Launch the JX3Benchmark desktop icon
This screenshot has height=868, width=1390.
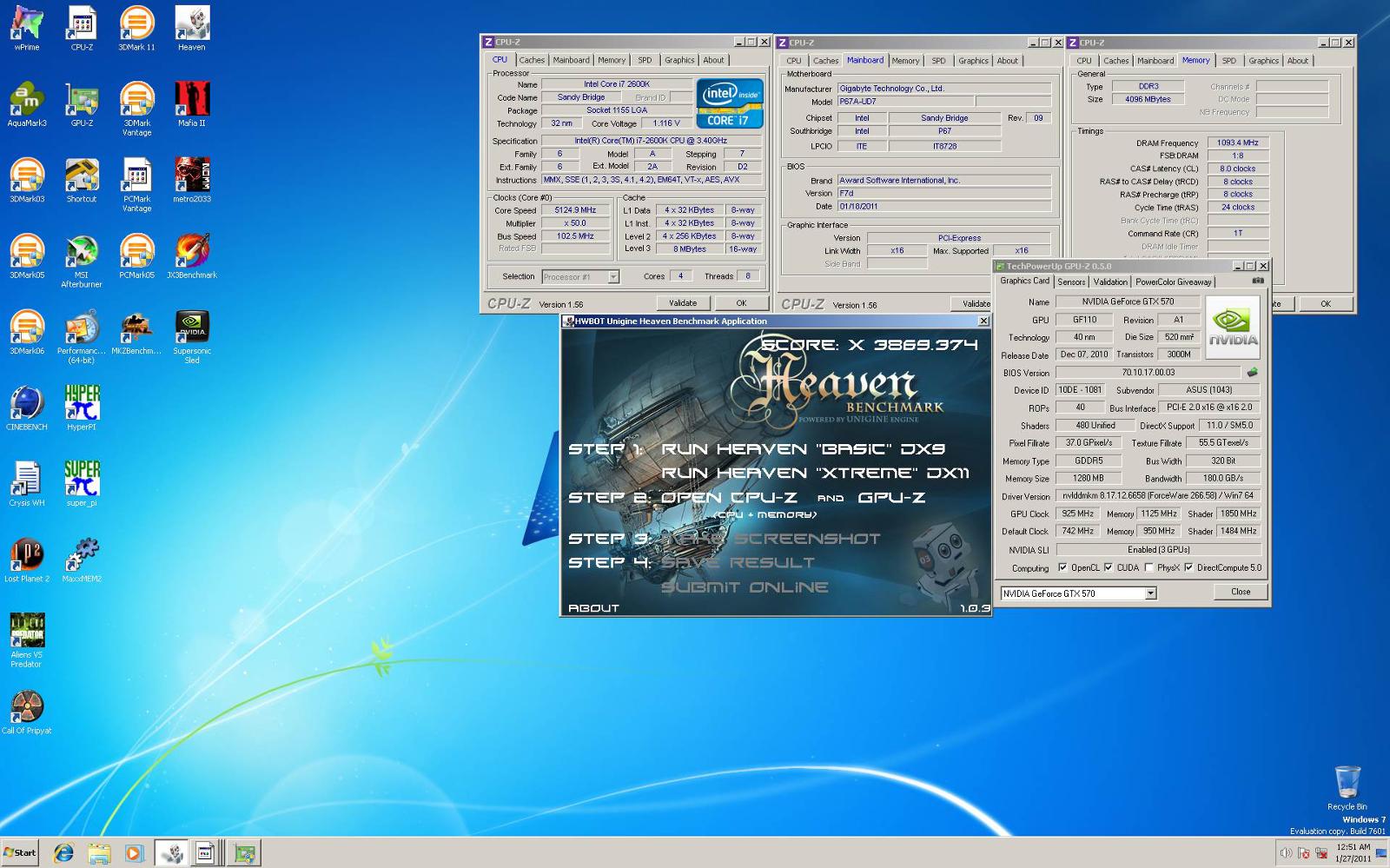[192, 256]
